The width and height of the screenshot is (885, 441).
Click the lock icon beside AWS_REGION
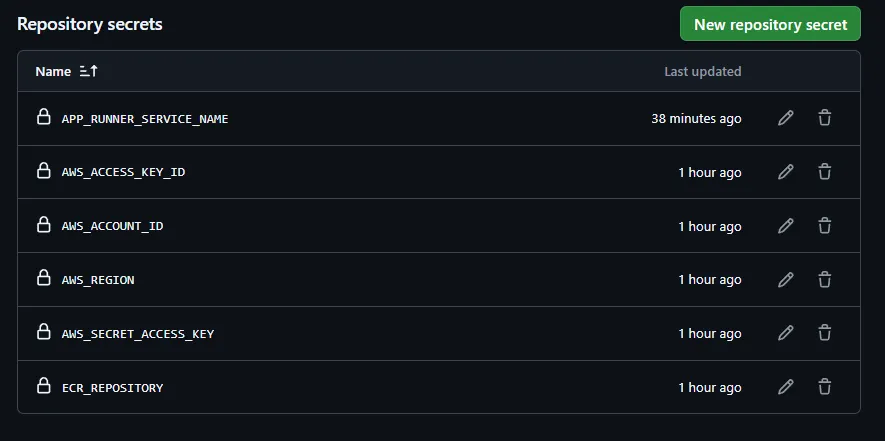44,279
